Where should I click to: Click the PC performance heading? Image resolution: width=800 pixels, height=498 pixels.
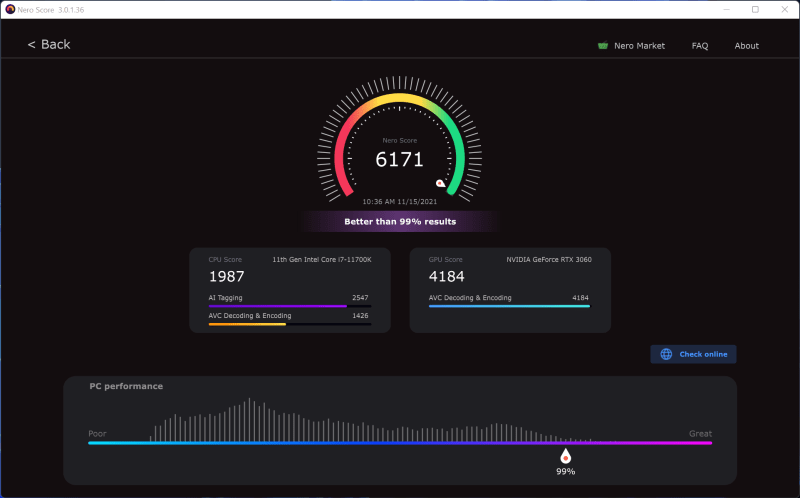click(x=126, y=386)
